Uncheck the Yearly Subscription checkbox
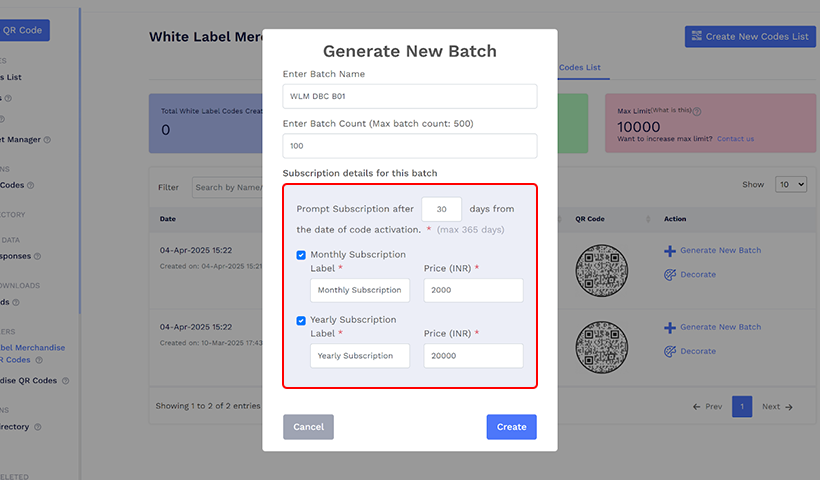This screenshot has width=820, height=480. (301, 320)
